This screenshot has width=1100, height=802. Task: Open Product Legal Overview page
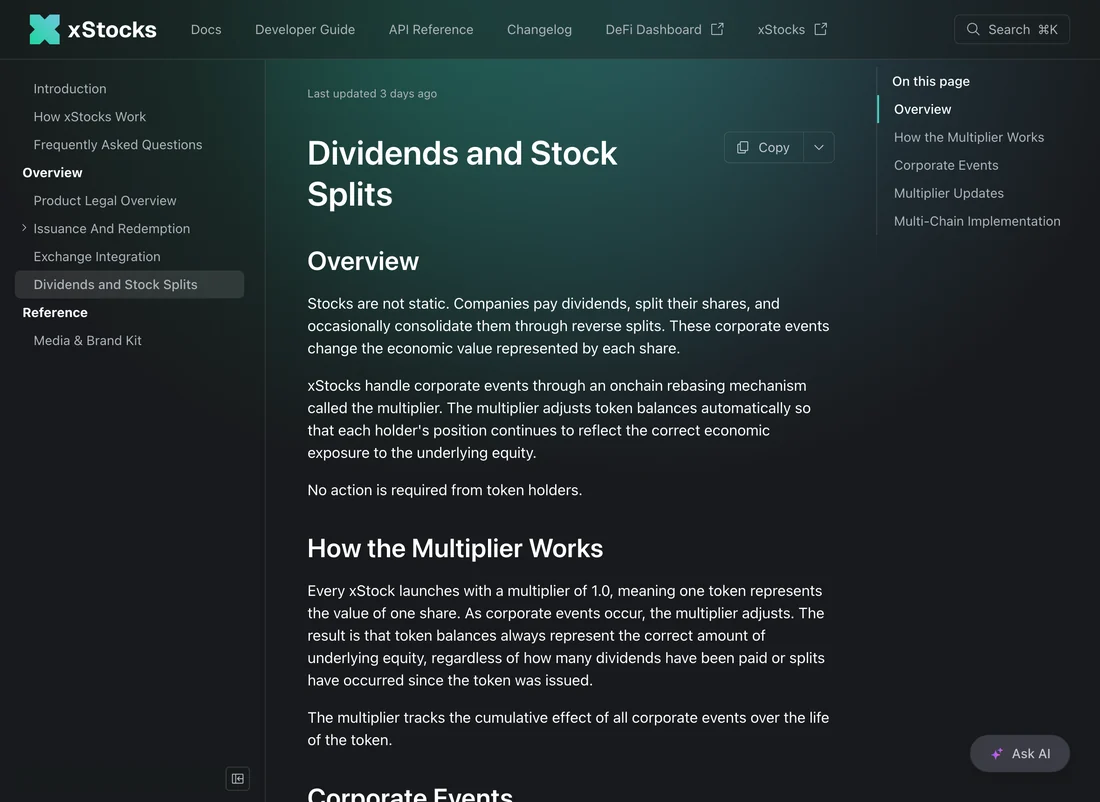tap(105, 201)
